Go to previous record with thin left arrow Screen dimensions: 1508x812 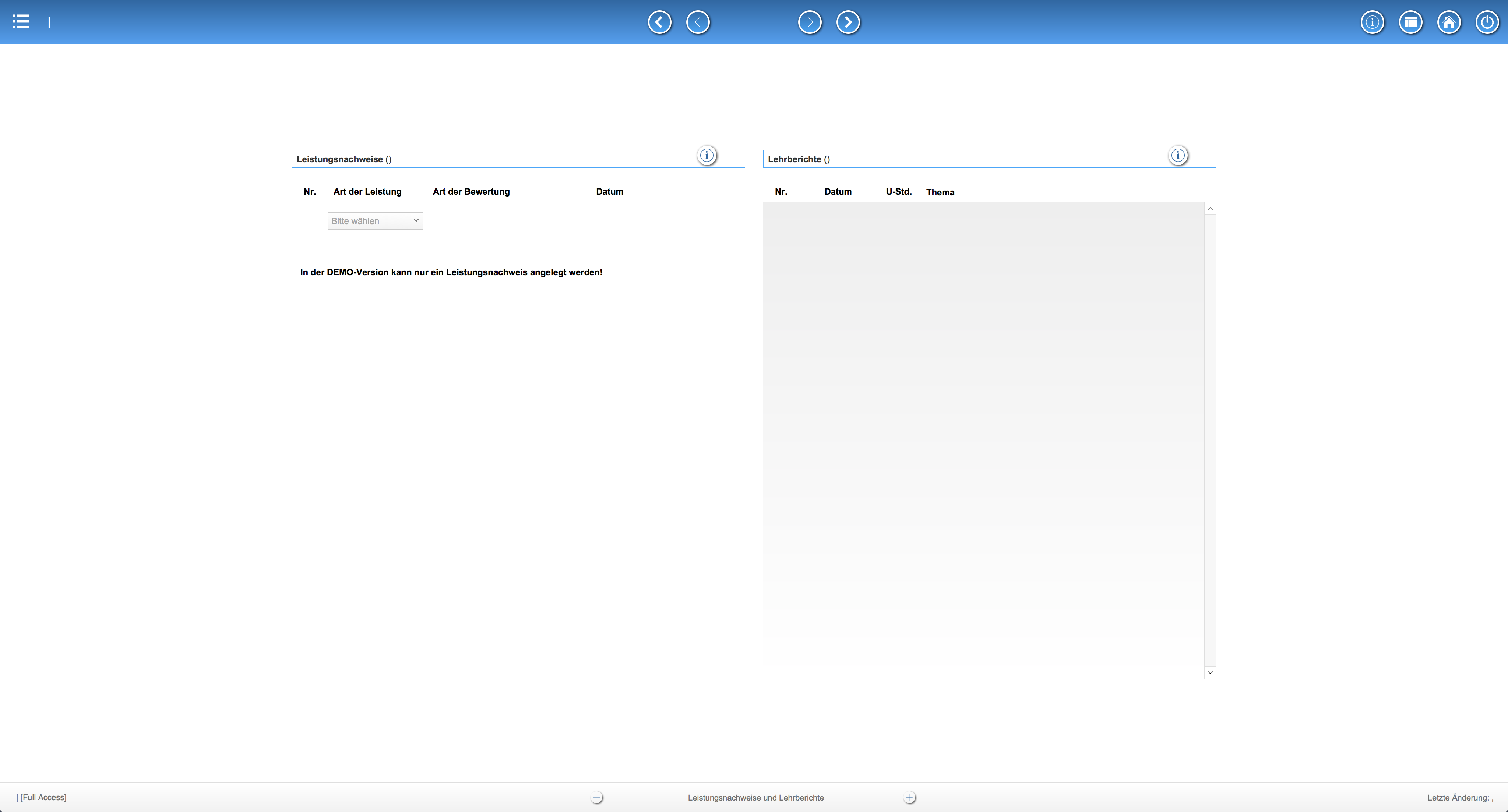pyautogui.click(x=697, y=22)
